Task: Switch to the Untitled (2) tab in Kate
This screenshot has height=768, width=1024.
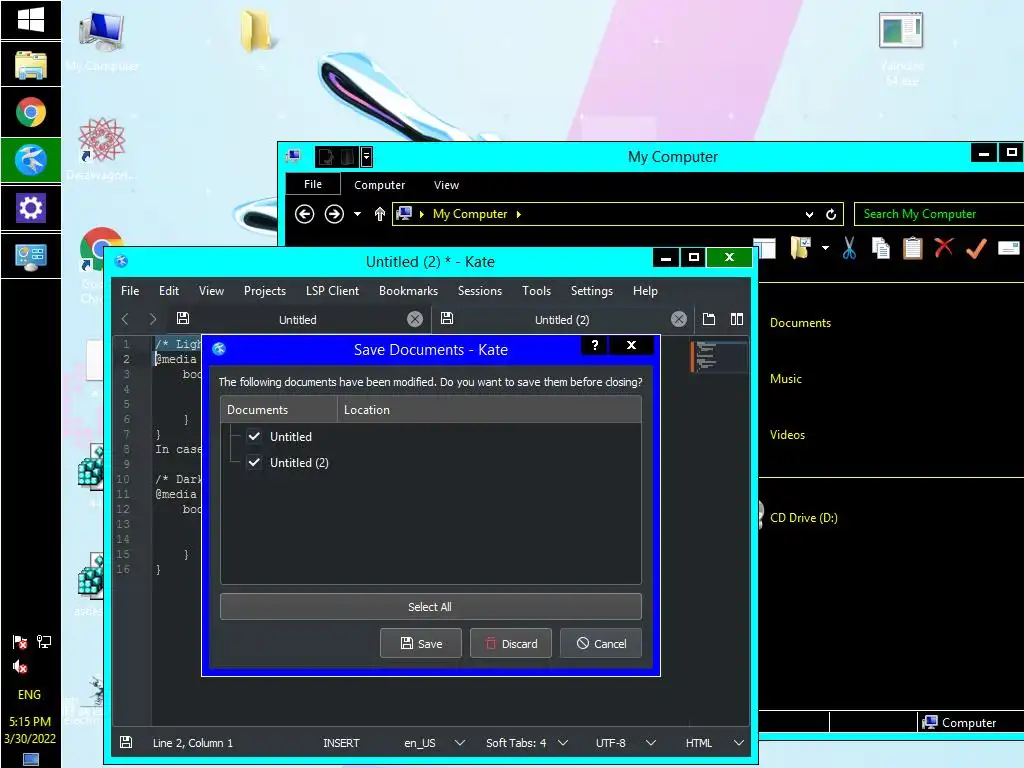Action: 562,319
